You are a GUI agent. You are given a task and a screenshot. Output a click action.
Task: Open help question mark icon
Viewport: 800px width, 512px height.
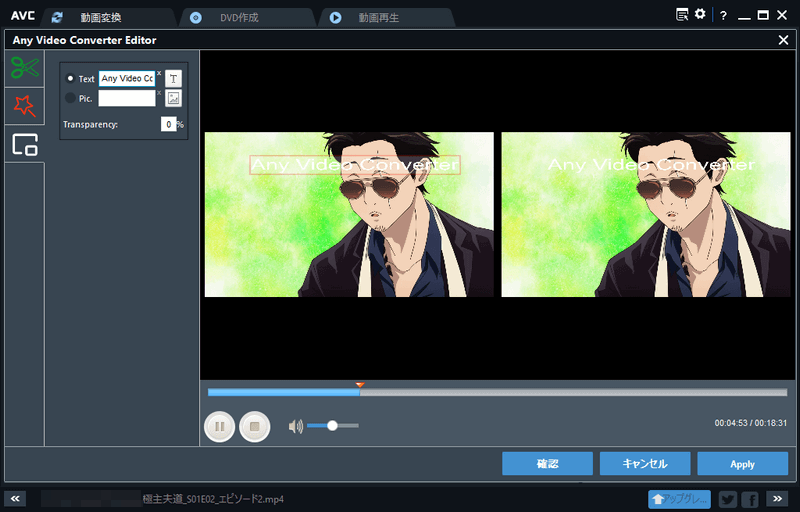723,16
